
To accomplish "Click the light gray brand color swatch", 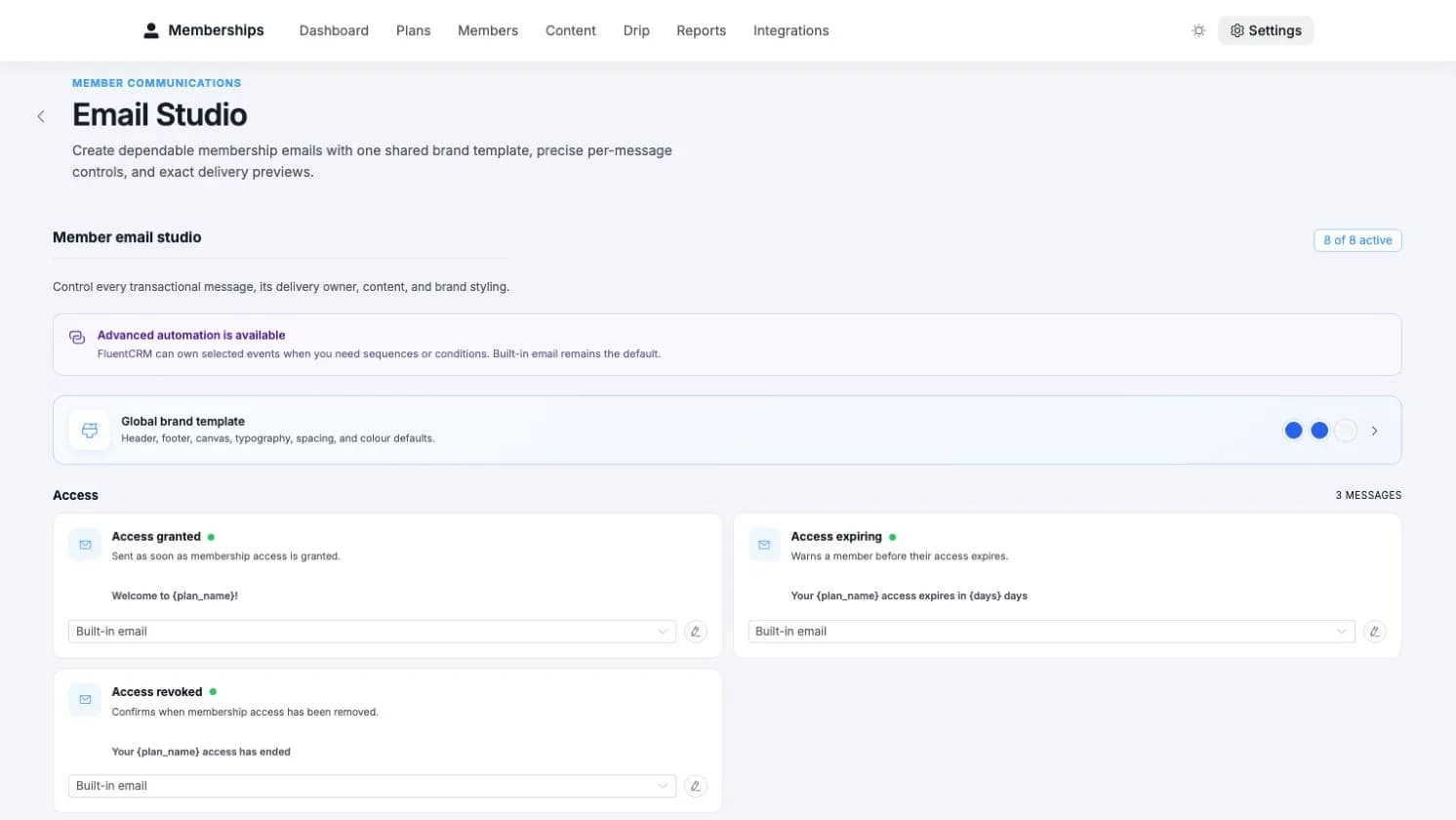I will click(x=1346, y=430).
